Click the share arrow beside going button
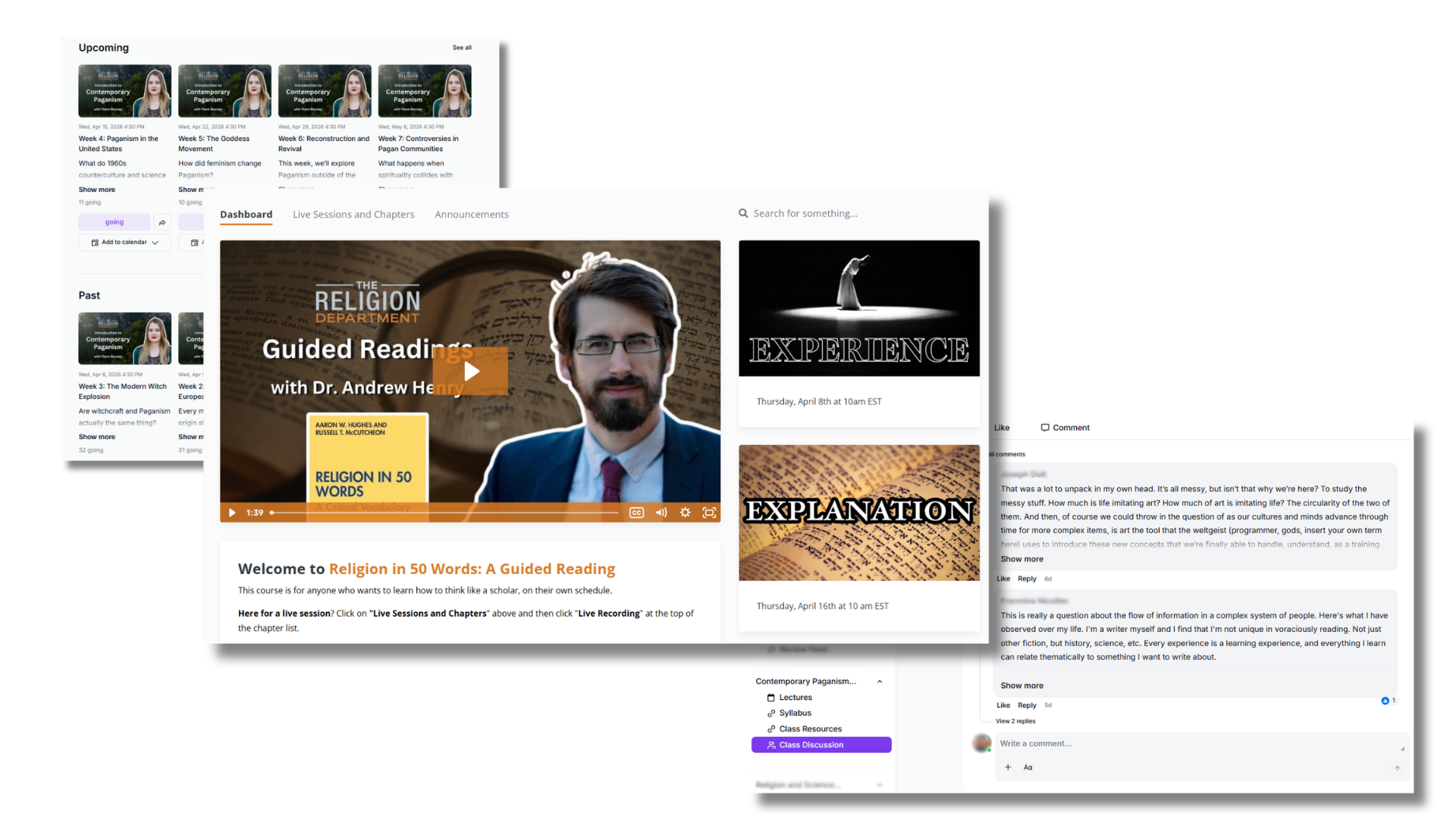The height and width of the screenshot is (819, 1456). [x=162, y=222]
